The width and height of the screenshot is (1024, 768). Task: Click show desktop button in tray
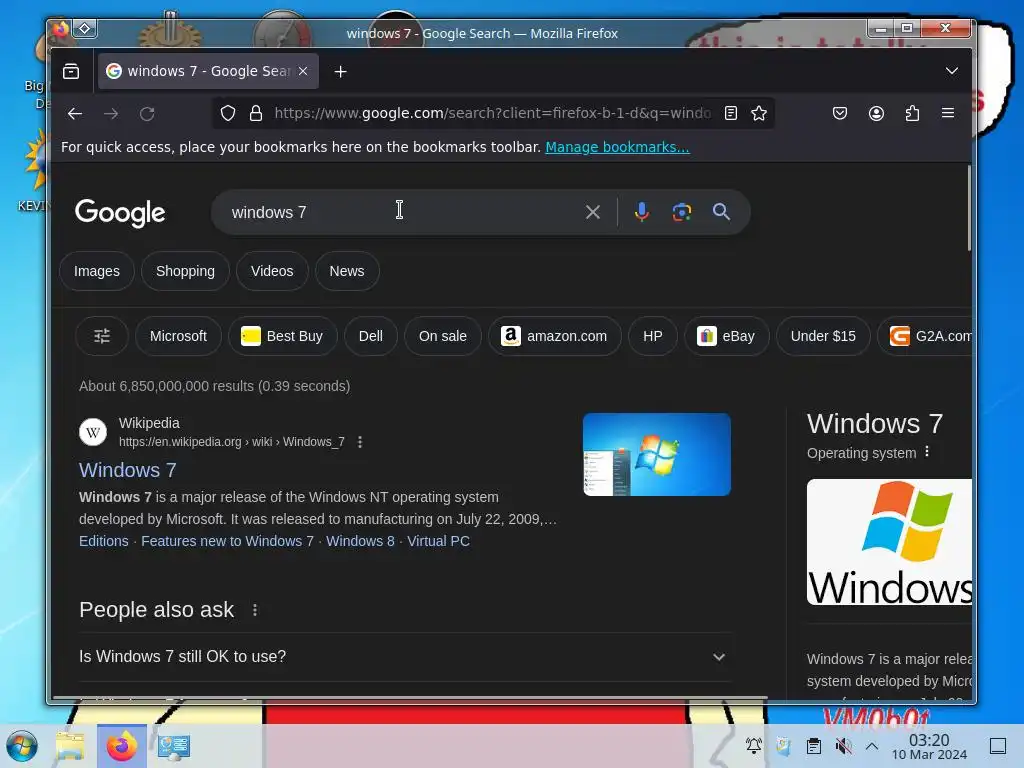pos(998,746)
